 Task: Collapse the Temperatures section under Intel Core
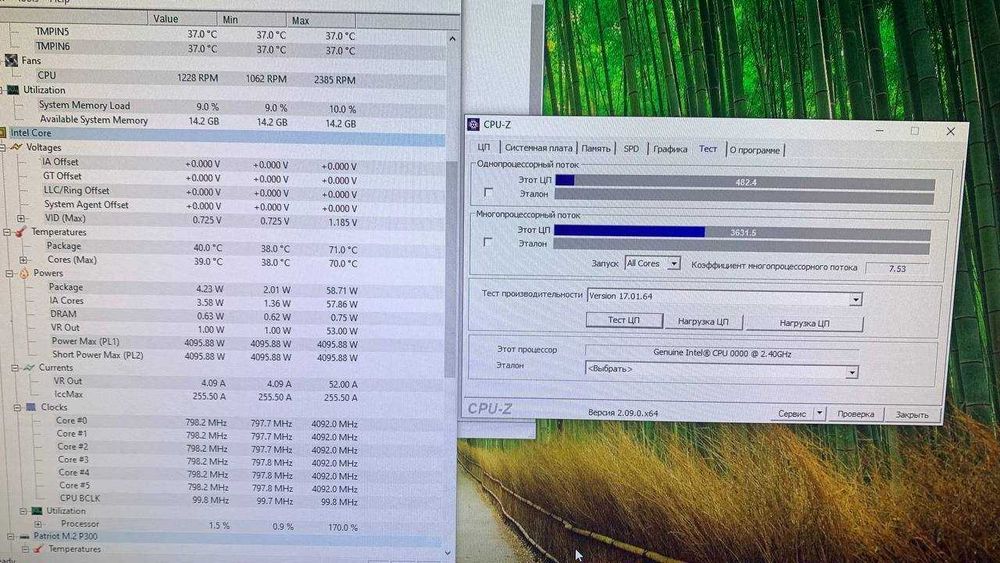7,233
